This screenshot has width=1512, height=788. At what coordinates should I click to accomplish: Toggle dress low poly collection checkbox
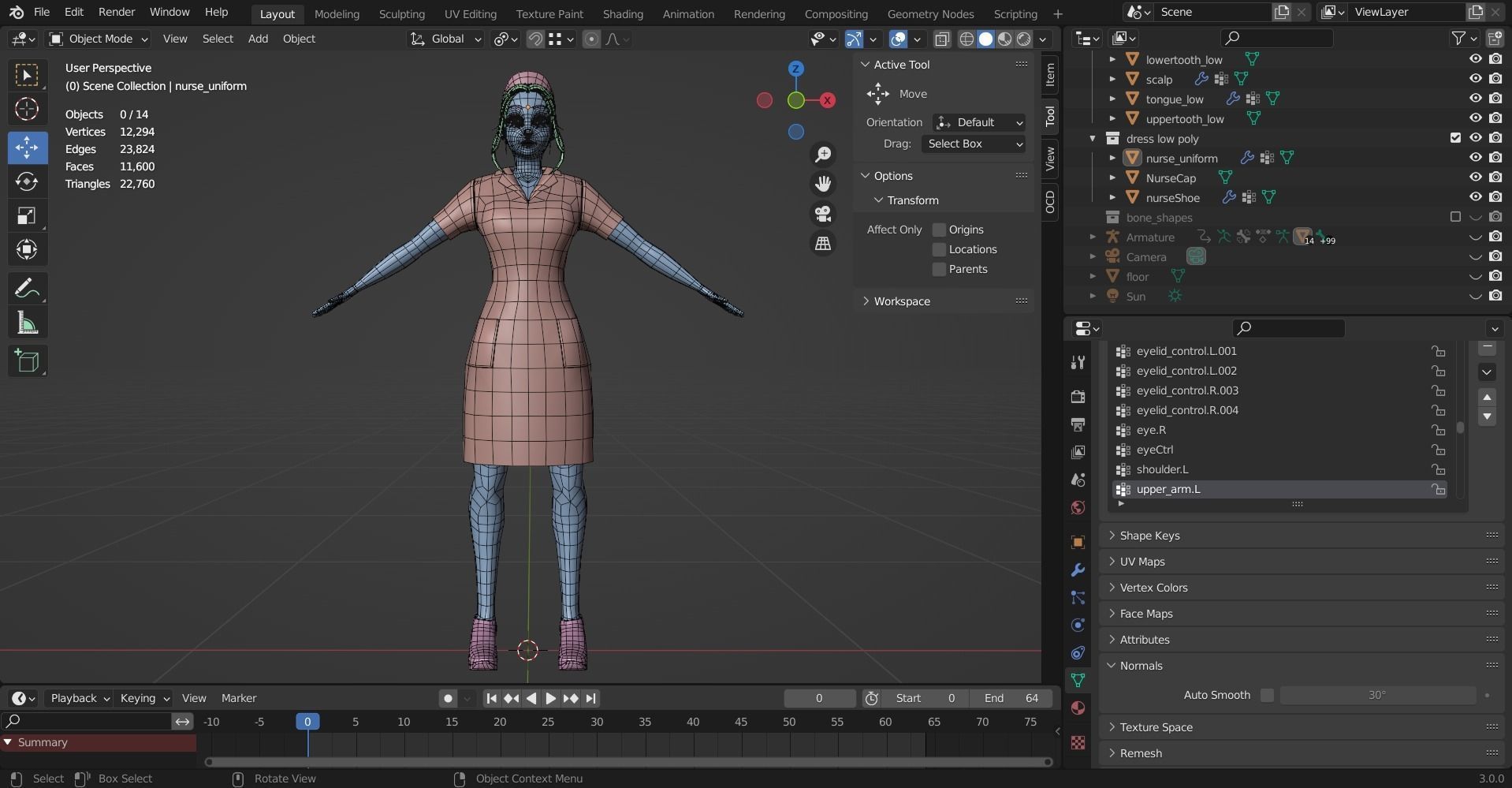pos(1455,138)
